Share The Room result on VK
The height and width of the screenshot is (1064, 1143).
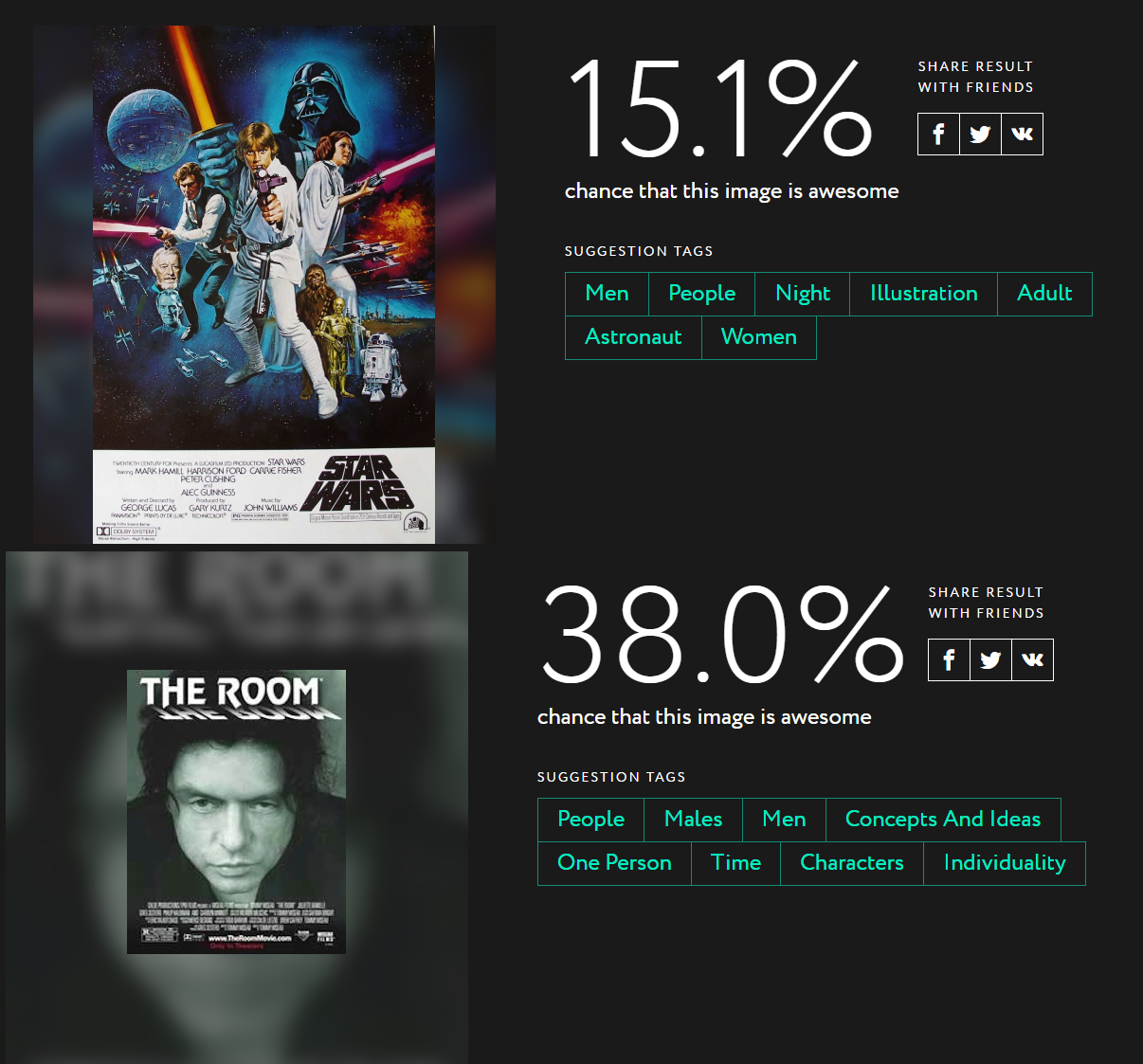point(1032,659)
